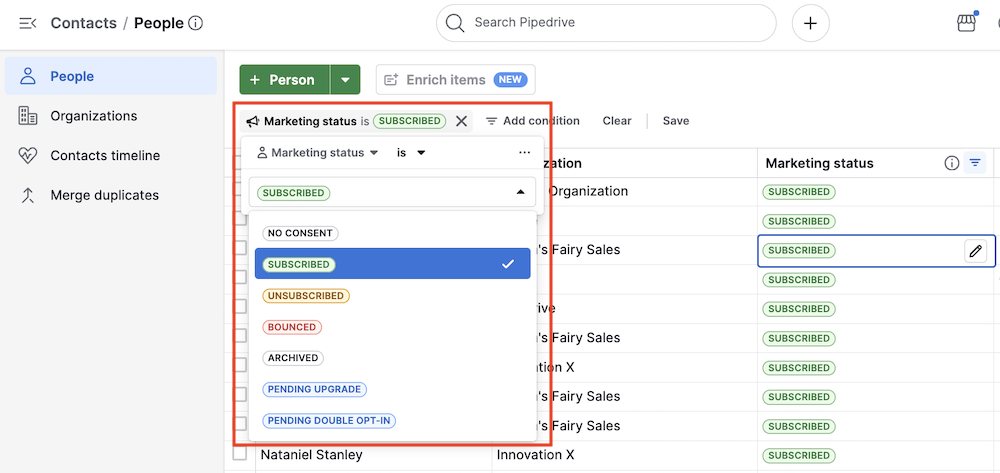1000x473 pixels.
Task: Select the PENDING DOUBLE OPT-IN option
Action: point(329,421)
